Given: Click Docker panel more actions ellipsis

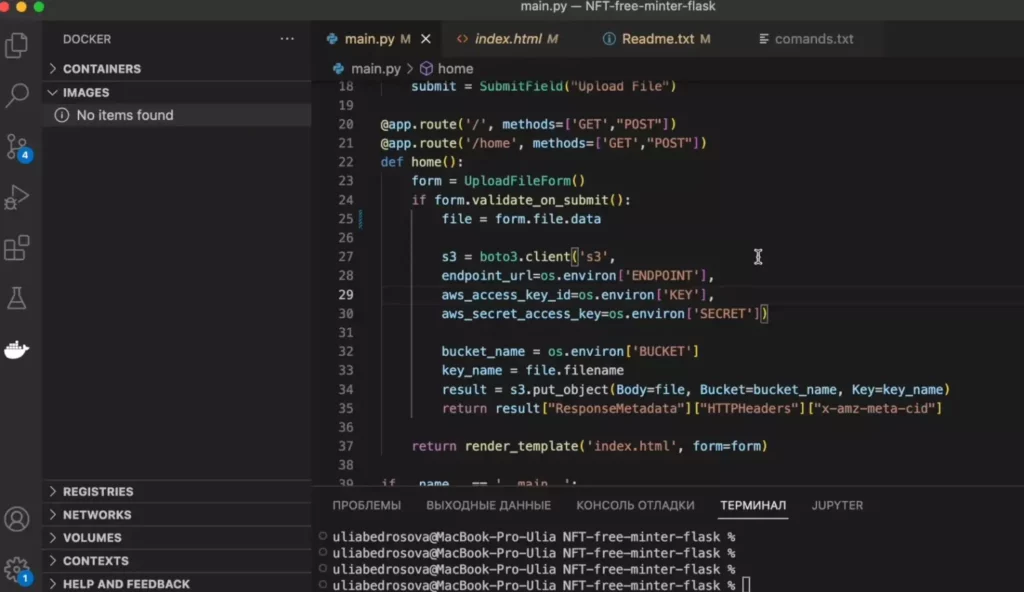Looking at the screenshot, I should point(287,39).
